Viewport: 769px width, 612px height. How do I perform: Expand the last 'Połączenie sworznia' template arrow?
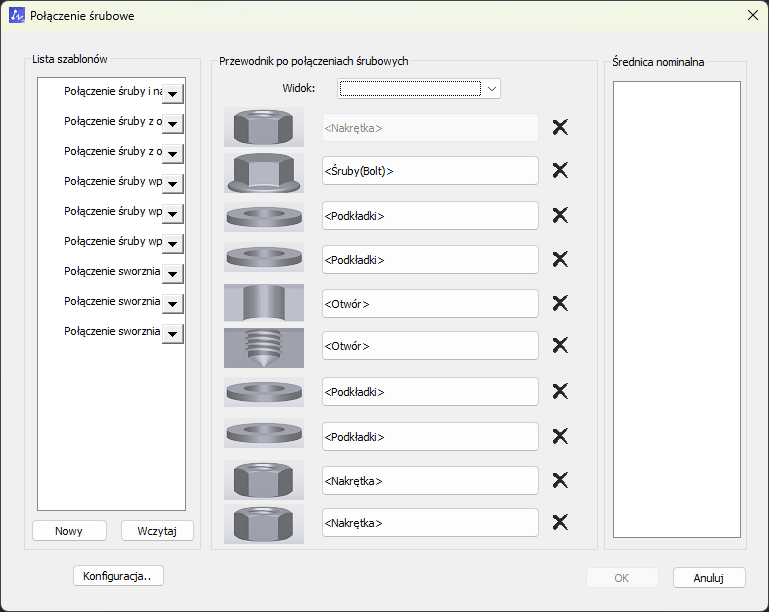pos(172,333)
